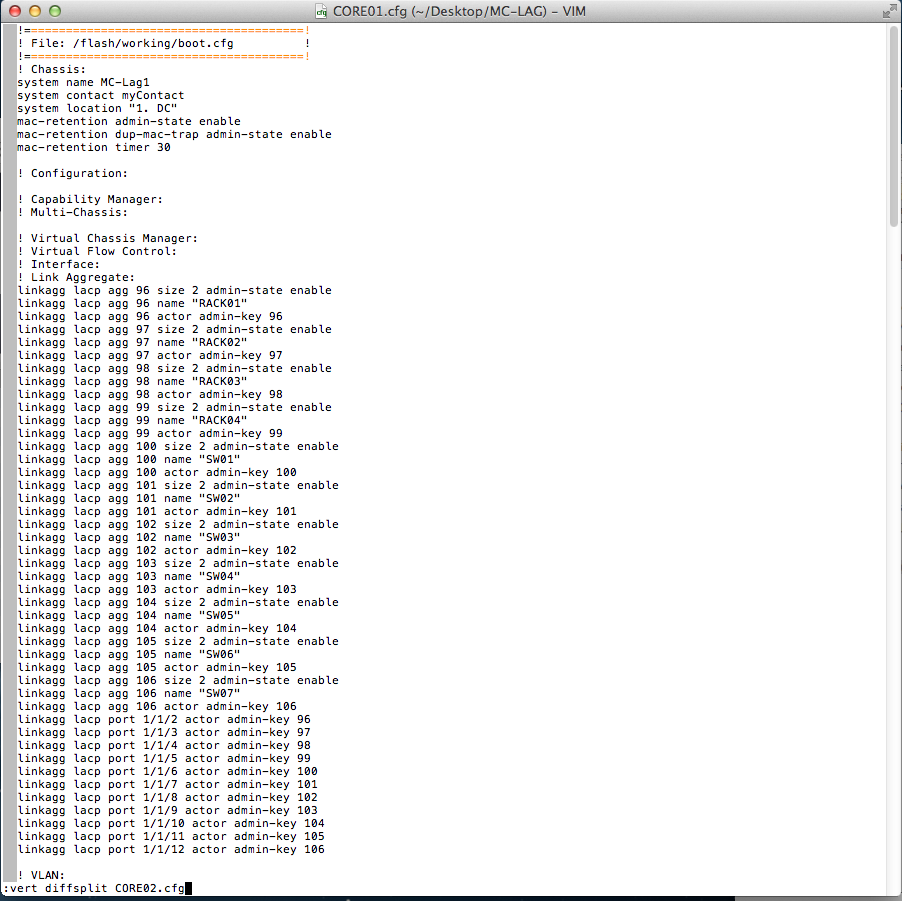This screenshot has width=902, height=901.
Task: Click the empty scrollbar track below the thumb
Action: click(894, 550)
